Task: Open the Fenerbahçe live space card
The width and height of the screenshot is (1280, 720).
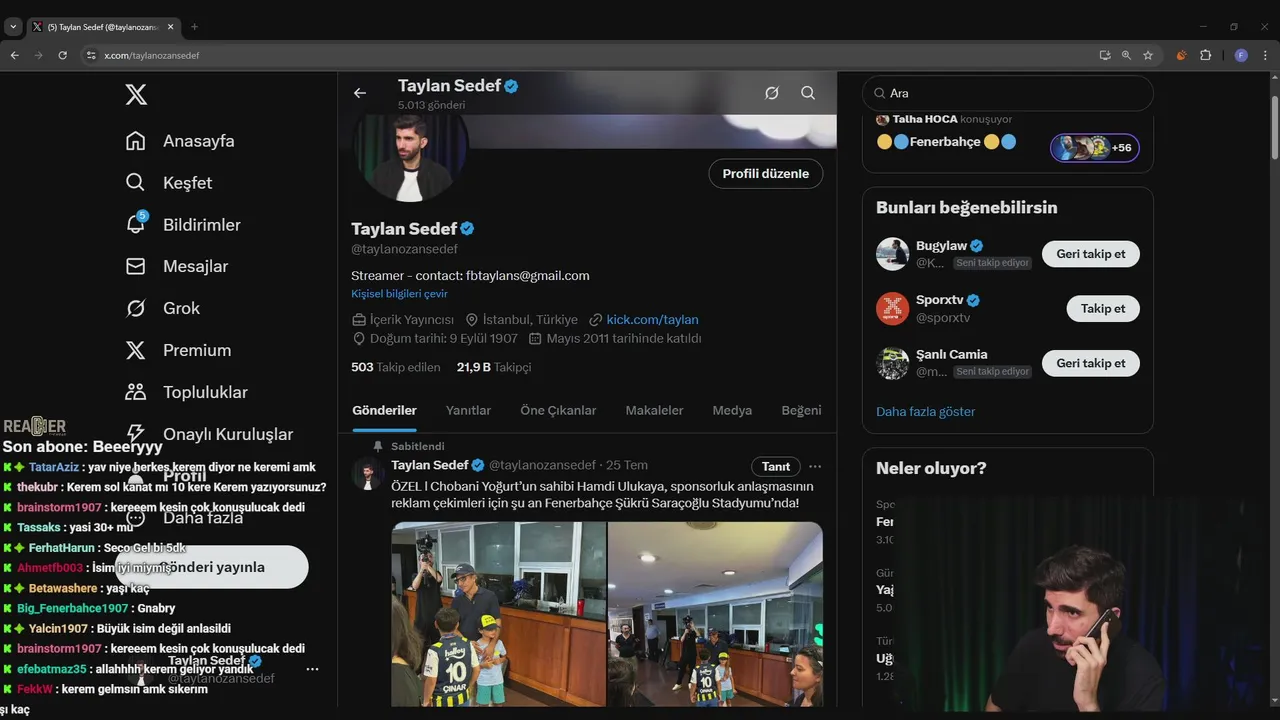Action: pos(1008,141)
